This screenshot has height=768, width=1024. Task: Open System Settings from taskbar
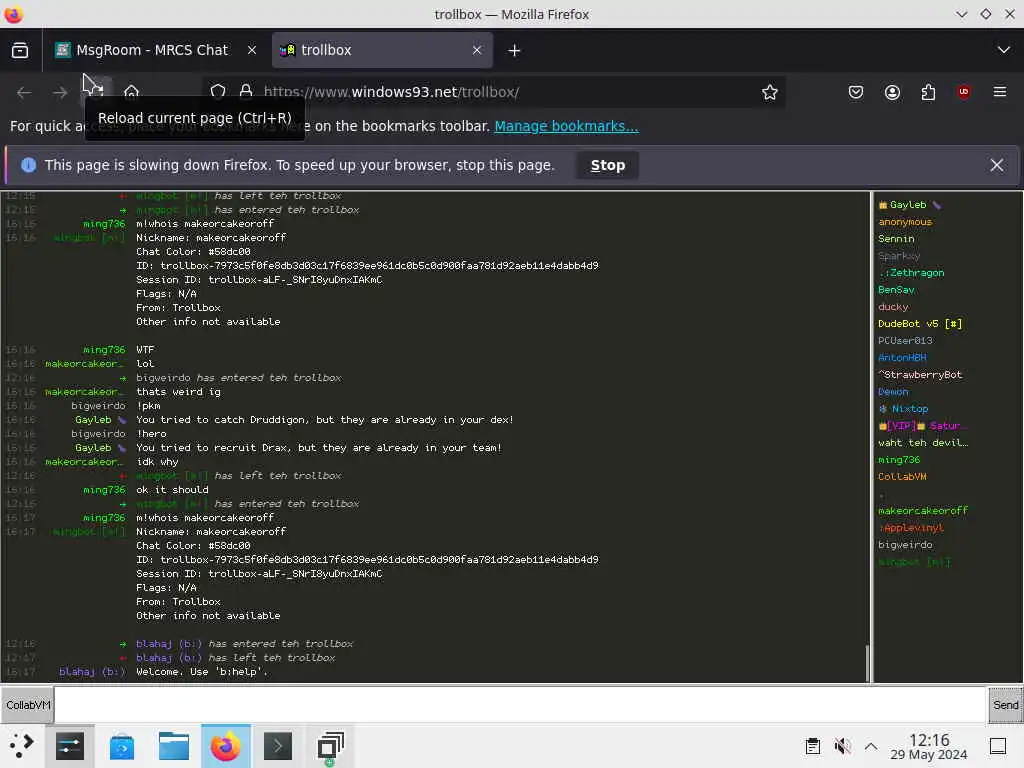pos(70,746)
